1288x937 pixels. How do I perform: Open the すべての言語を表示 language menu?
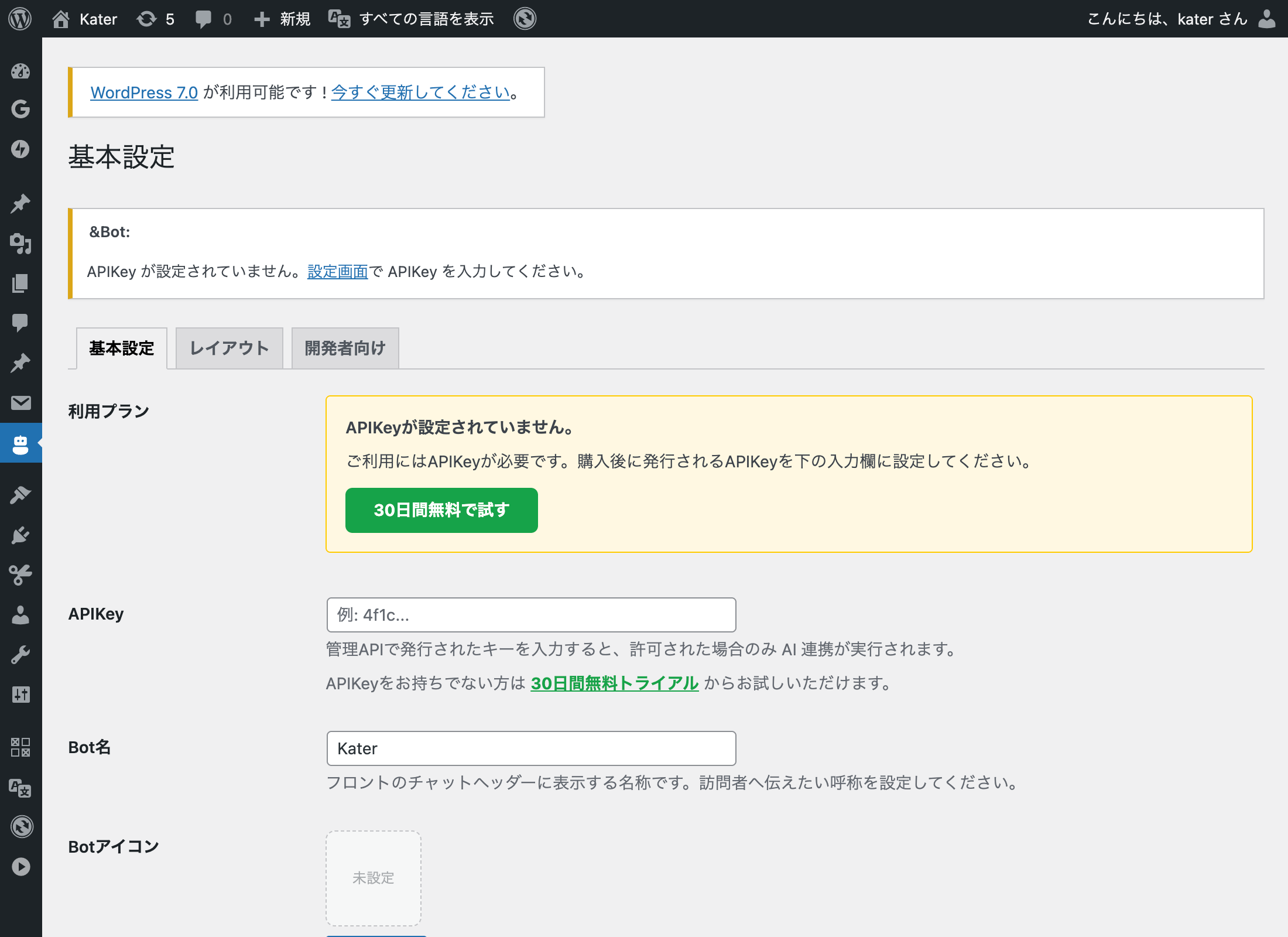tap(411, 19)
